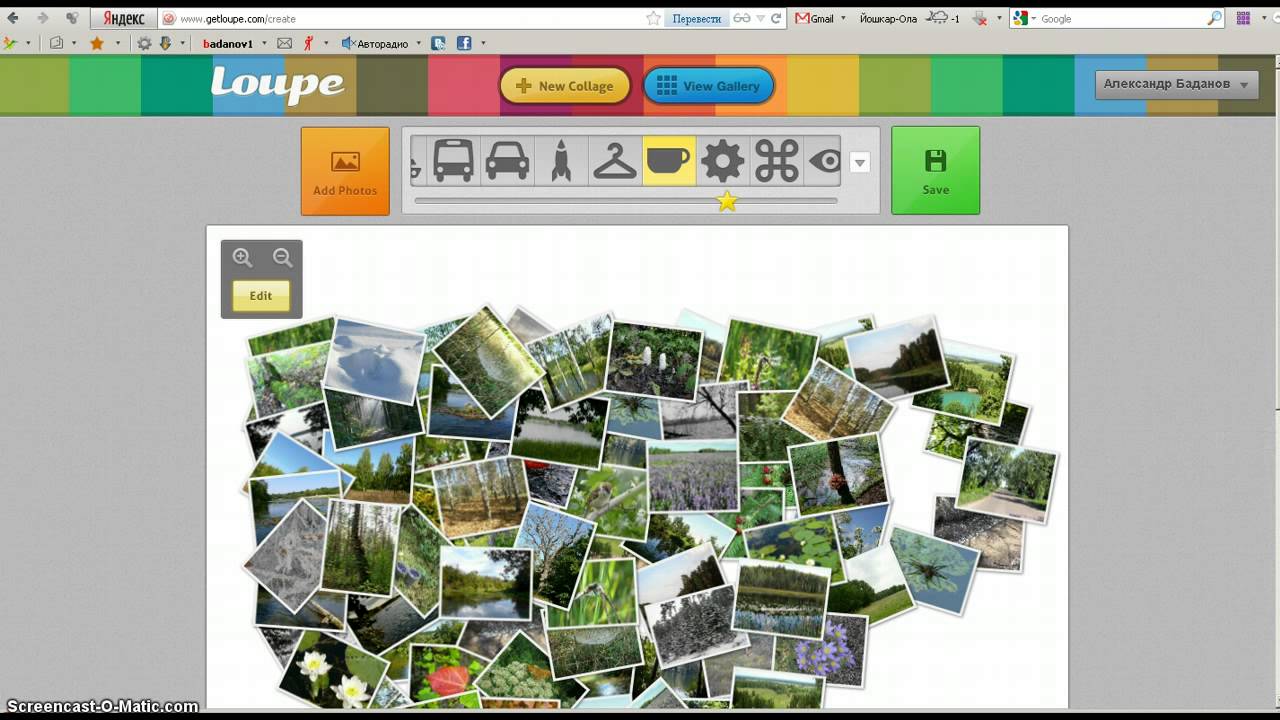Screen dimensions: 1280x720
Task: Click the browser forward arrow
Action: pos(42,18)
